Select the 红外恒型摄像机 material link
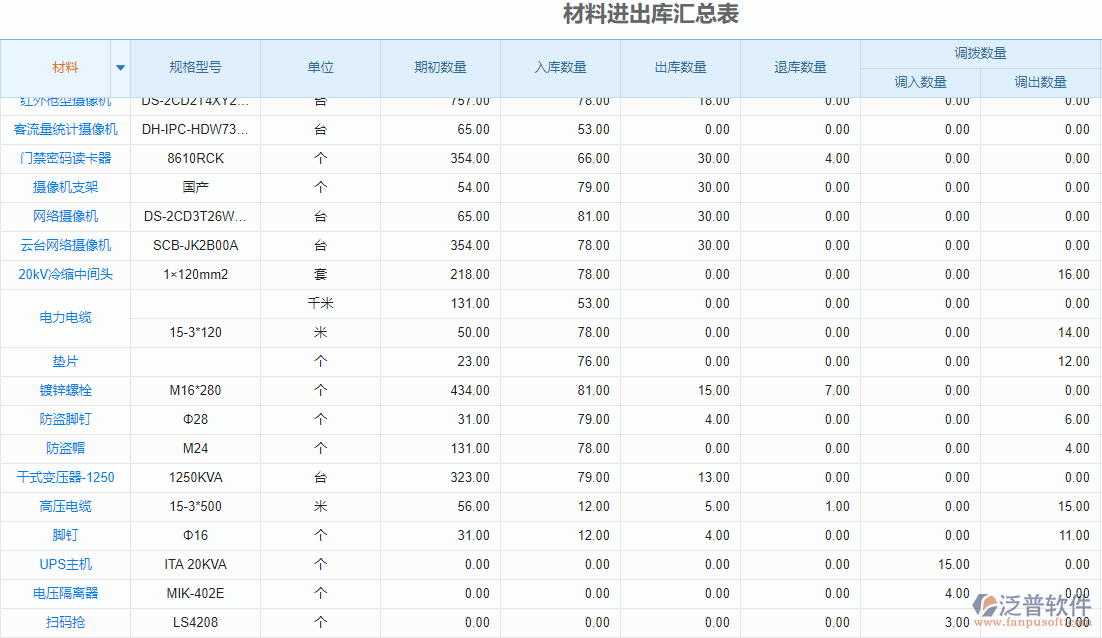 [64, 100]
